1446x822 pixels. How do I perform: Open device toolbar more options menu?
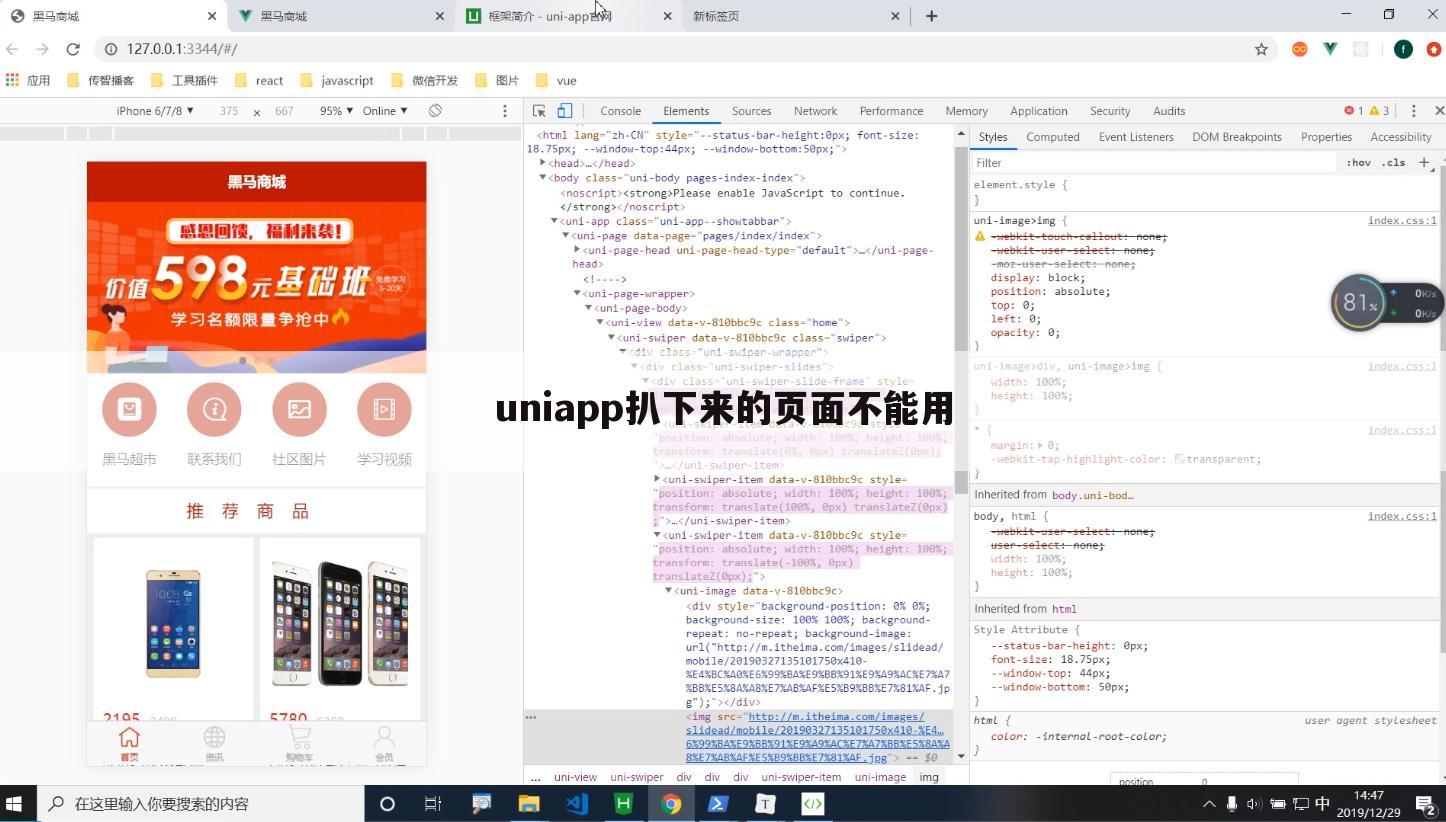pos(505,111)
